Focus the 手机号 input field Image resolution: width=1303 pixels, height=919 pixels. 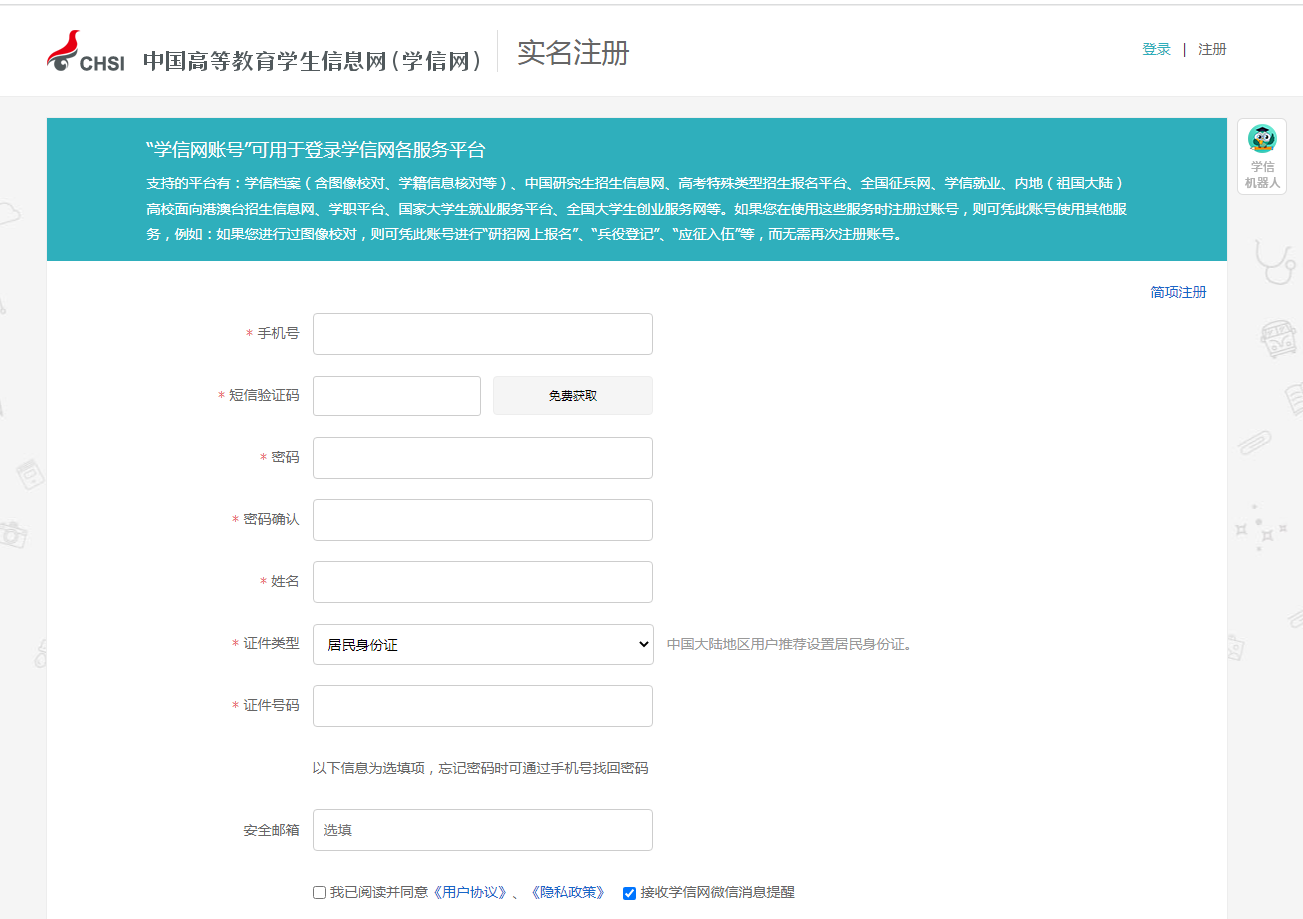tap(483, 334)
